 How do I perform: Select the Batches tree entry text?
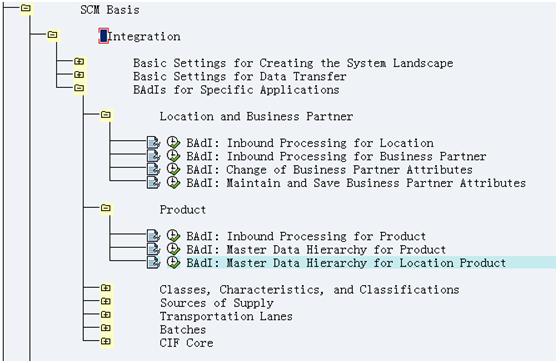[x=183, y=329]
